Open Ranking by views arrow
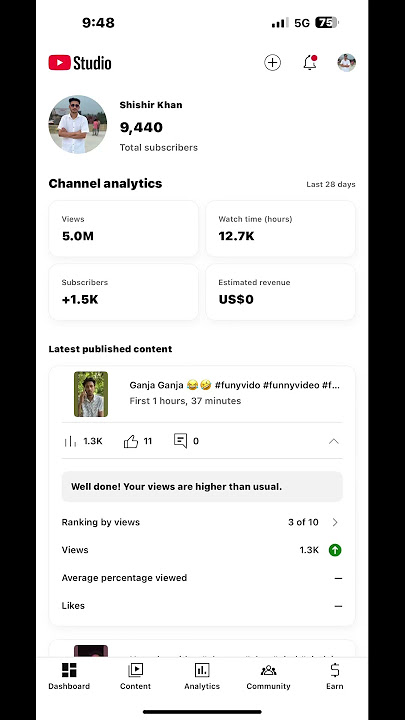 (335, 522)
